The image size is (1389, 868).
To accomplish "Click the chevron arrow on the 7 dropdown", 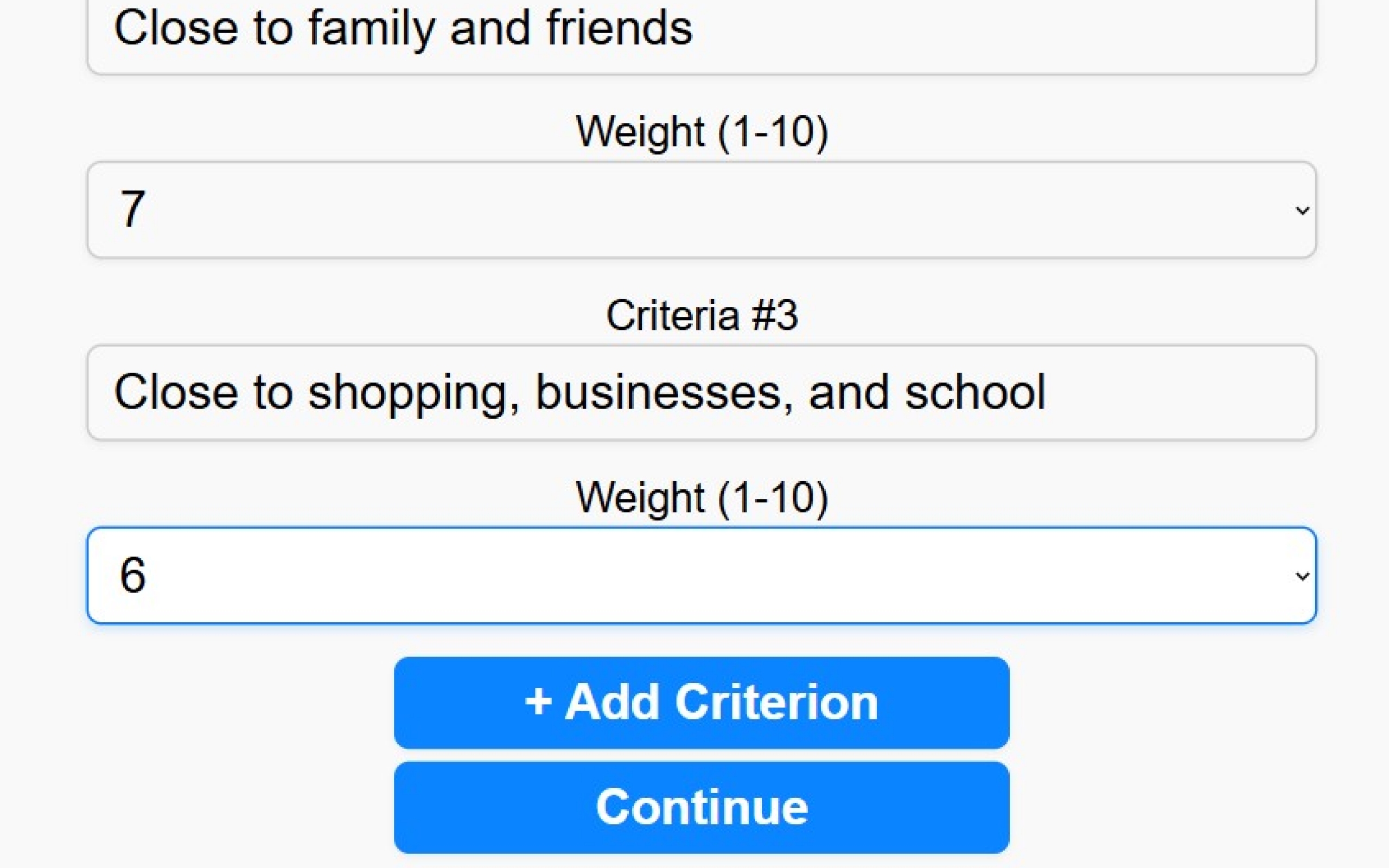I will [1302, 210].
